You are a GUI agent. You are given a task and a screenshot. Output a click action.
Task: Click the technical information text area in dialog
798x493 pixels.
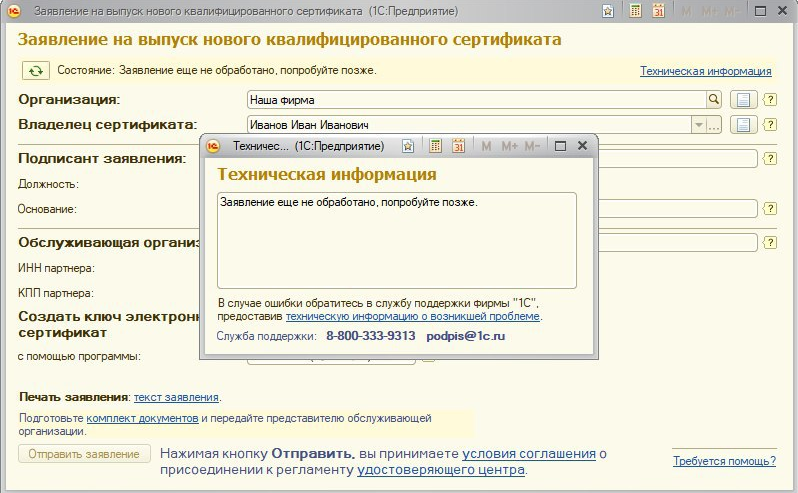point(397,241)
